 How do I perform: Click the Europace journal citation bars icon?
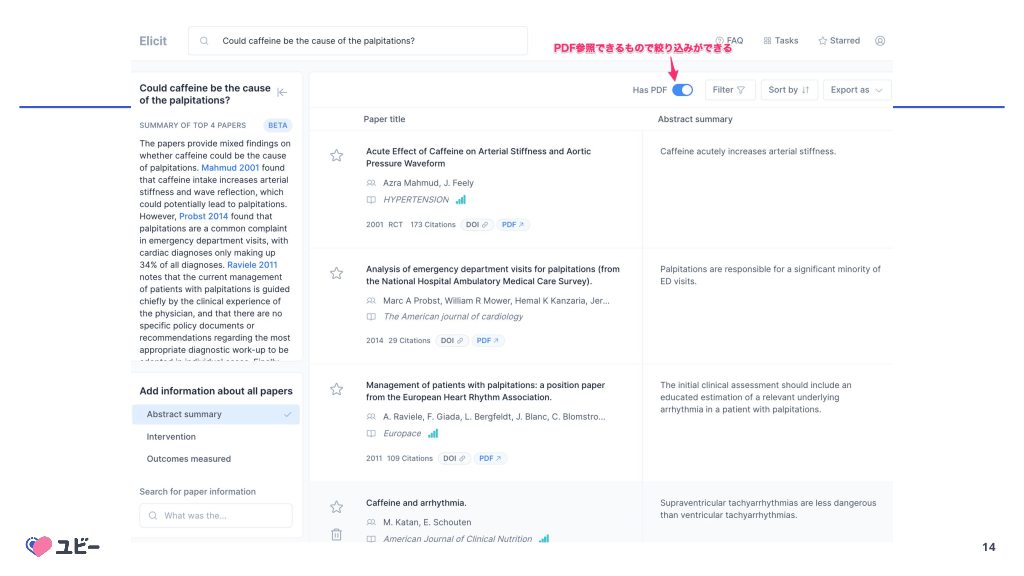433,434
